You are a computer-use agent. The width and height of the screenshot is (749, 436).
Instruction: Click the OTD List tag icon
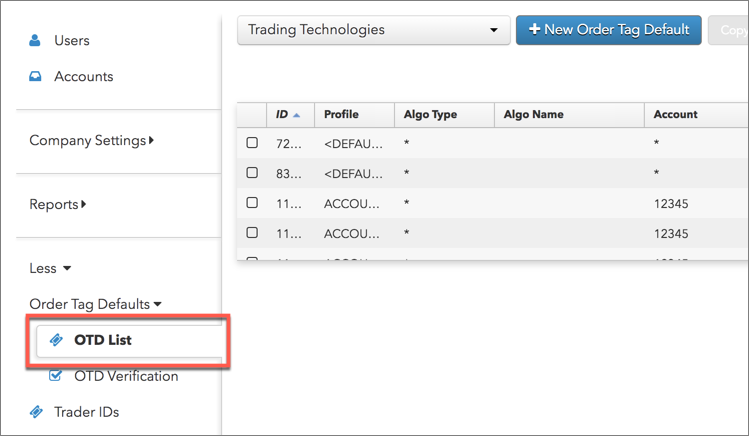pos(57,340)
